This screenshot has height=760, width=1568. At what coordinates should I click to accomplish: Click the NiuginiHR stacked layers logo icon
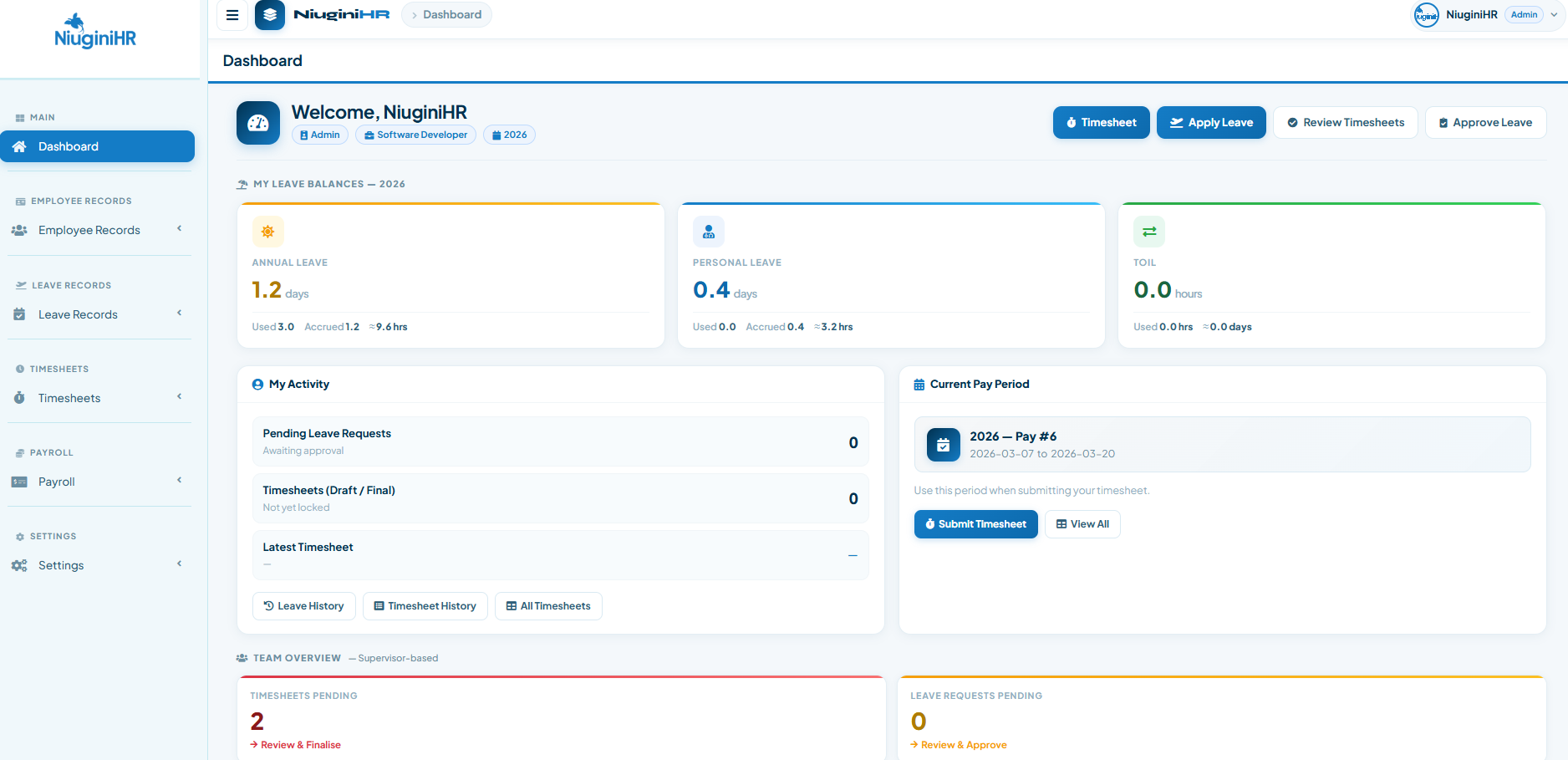[269, 15]
